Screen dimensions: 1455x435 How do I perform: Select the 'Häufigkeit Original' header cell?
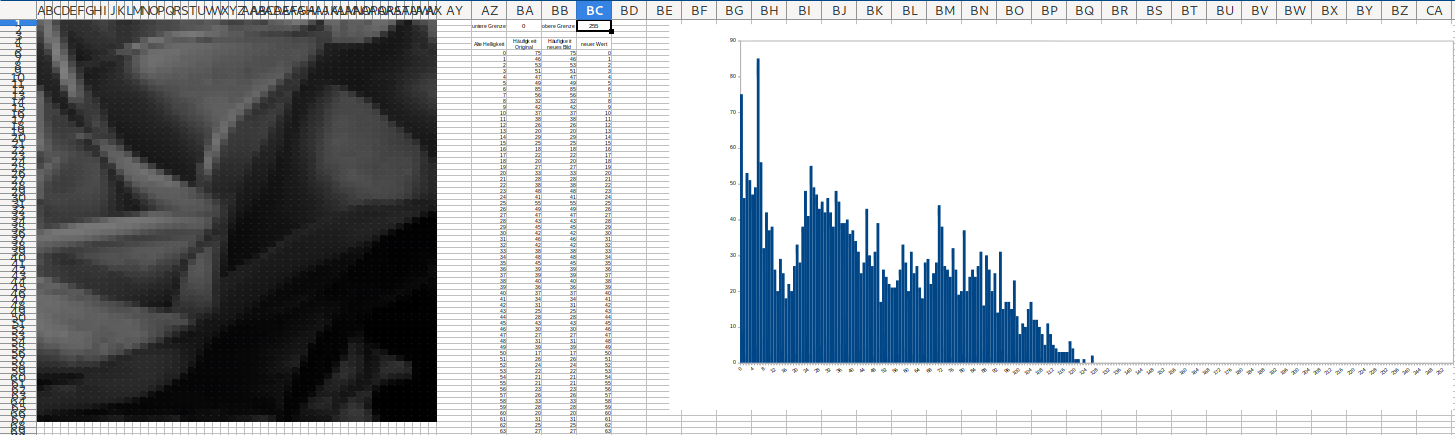(524, 44)
